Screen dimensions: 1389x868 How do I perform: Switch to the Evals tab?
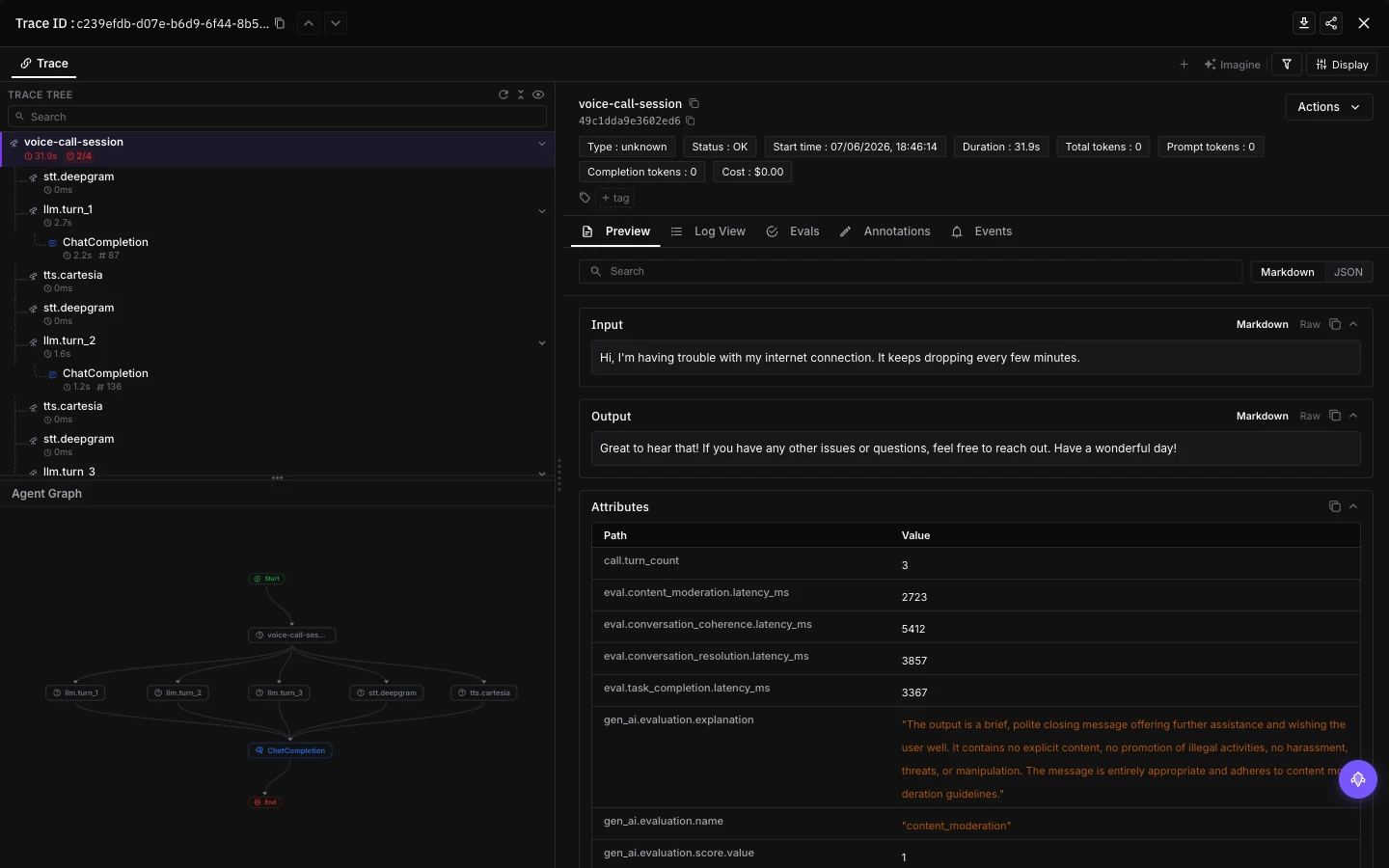(793, 231)
